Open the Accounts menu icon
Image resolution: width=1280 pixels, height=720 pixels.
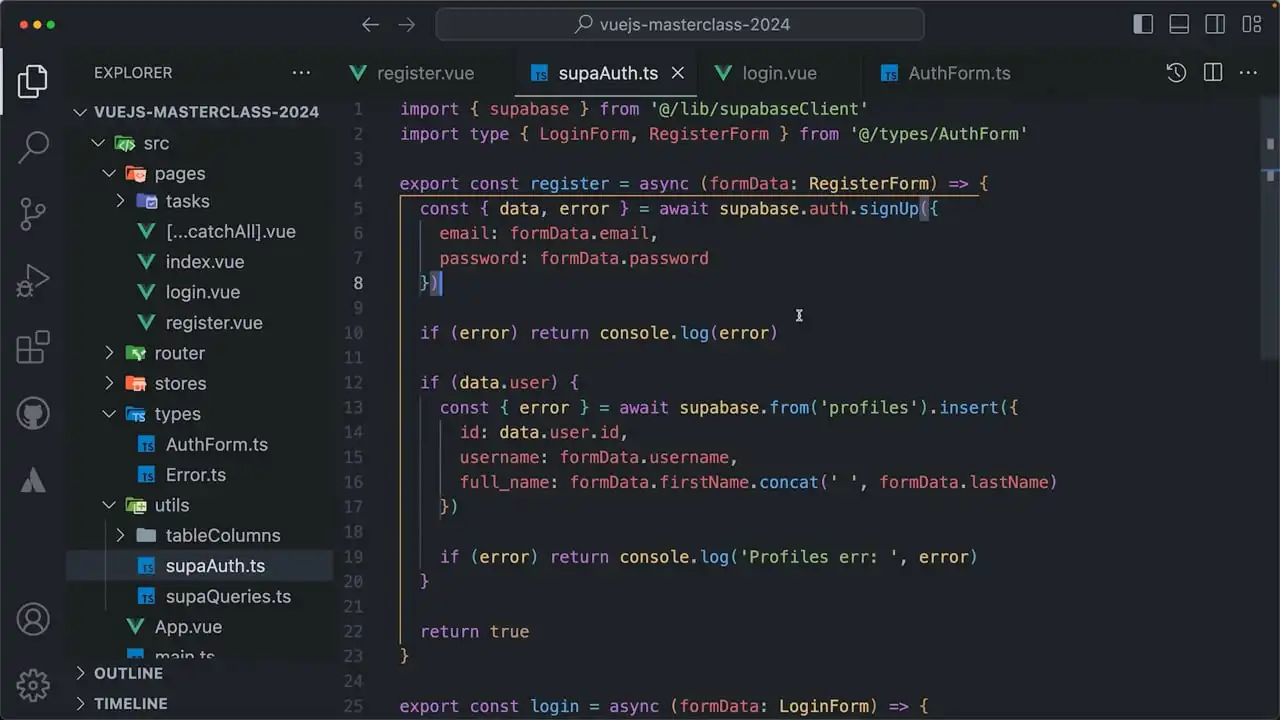(x=33, y=619)
